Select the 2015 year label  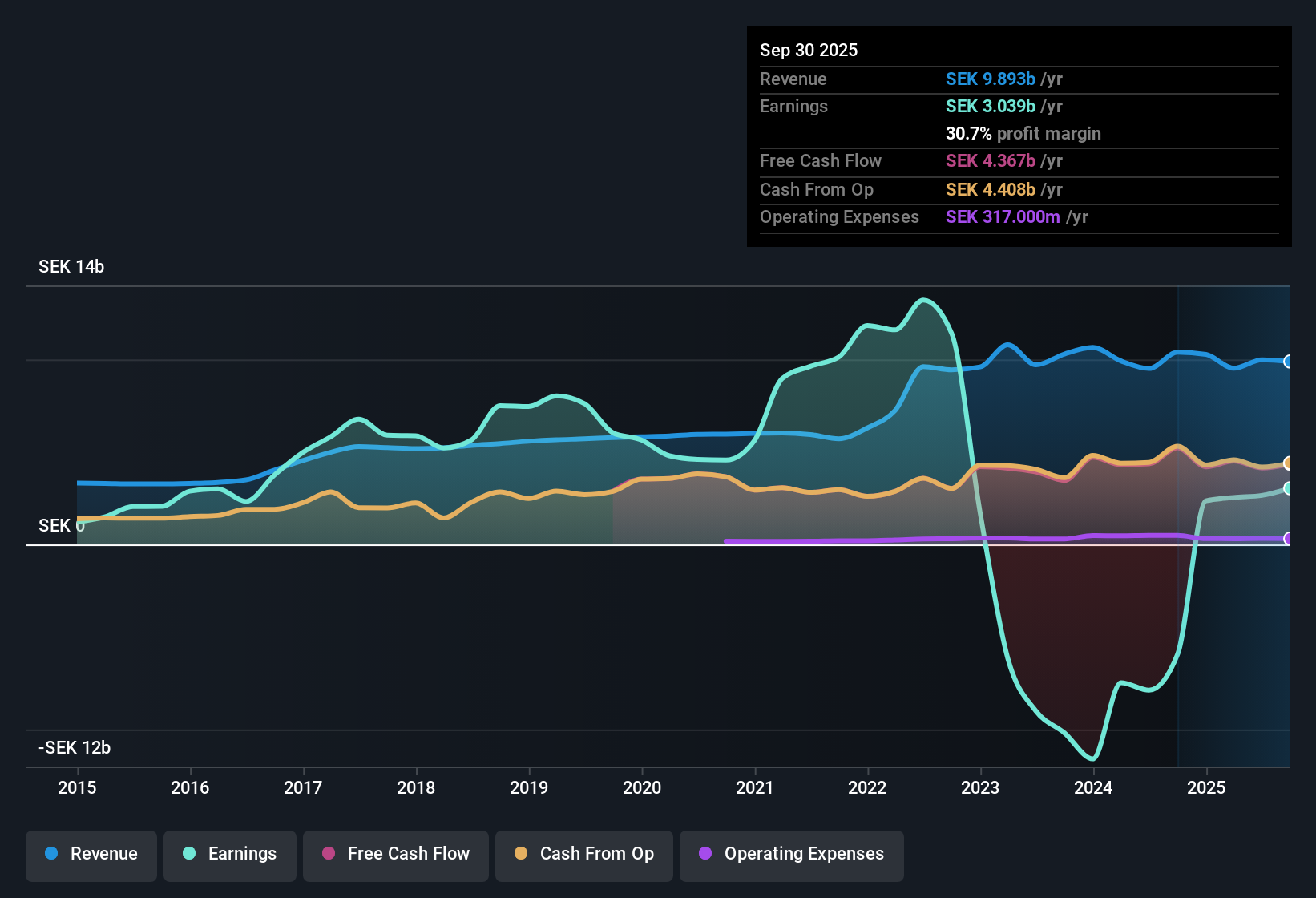[x=77, y=788]
